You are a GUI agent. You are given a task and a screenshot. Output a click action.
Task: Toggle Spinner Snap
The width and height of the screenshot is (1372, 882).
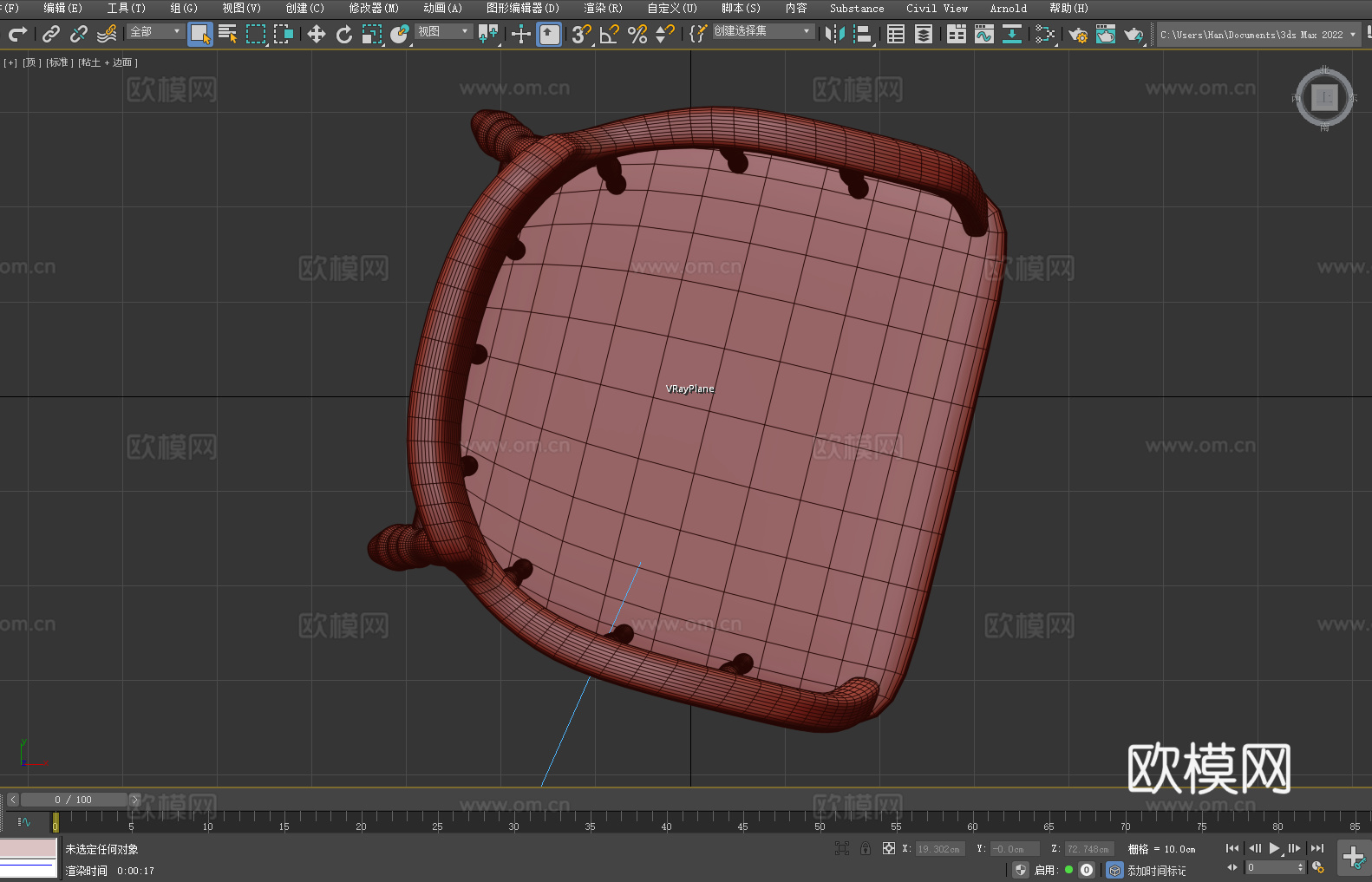coord(665,34)
